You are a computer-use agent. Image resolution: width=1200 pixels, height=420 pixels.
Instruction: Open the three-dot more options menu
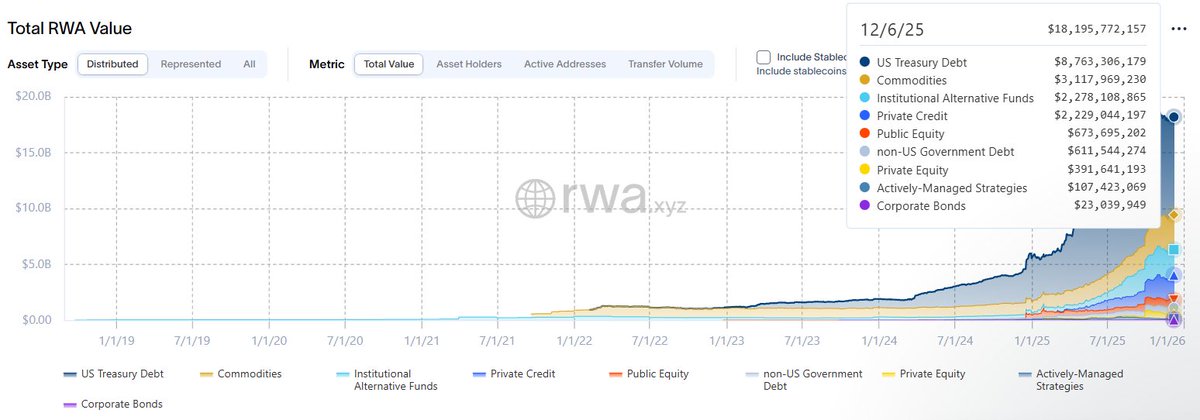1178,28
